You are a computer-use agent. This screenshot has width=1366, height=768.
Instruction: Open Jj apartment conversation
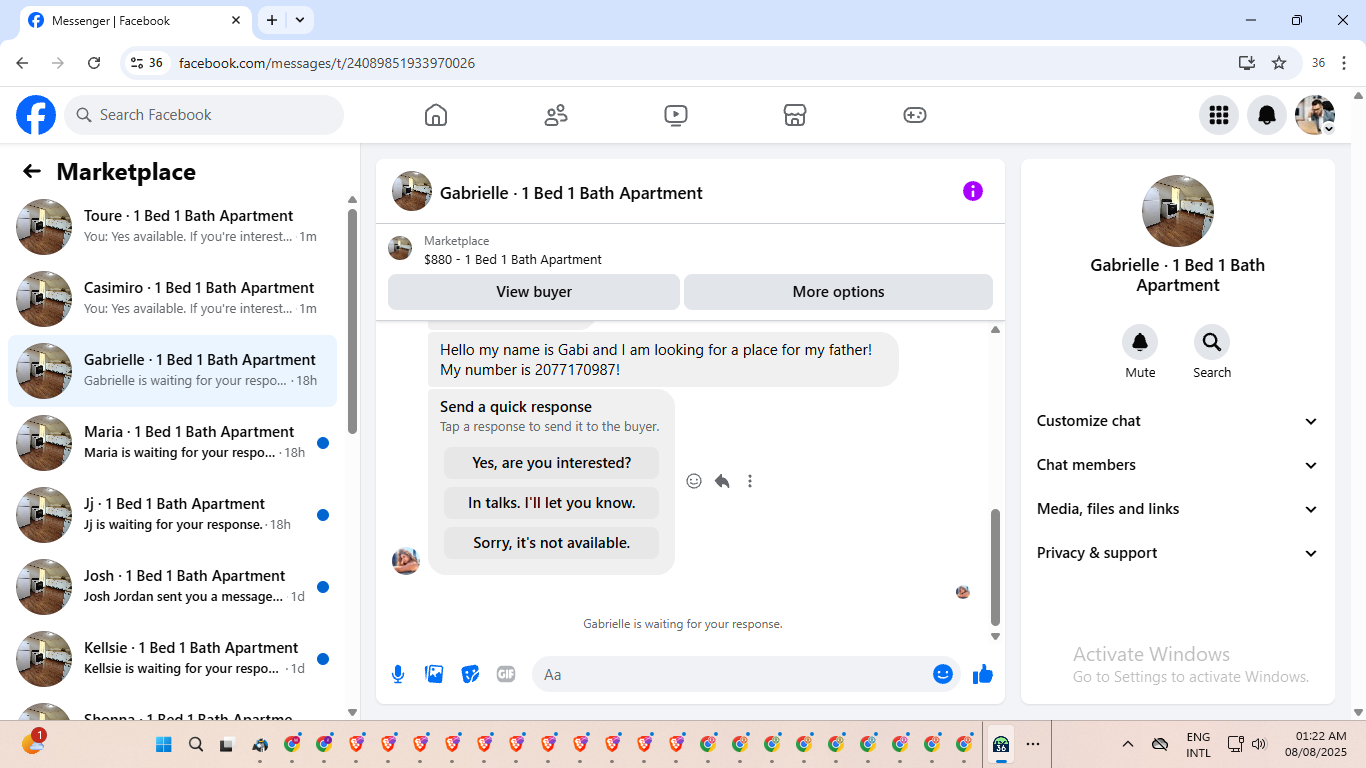(172, 515)
